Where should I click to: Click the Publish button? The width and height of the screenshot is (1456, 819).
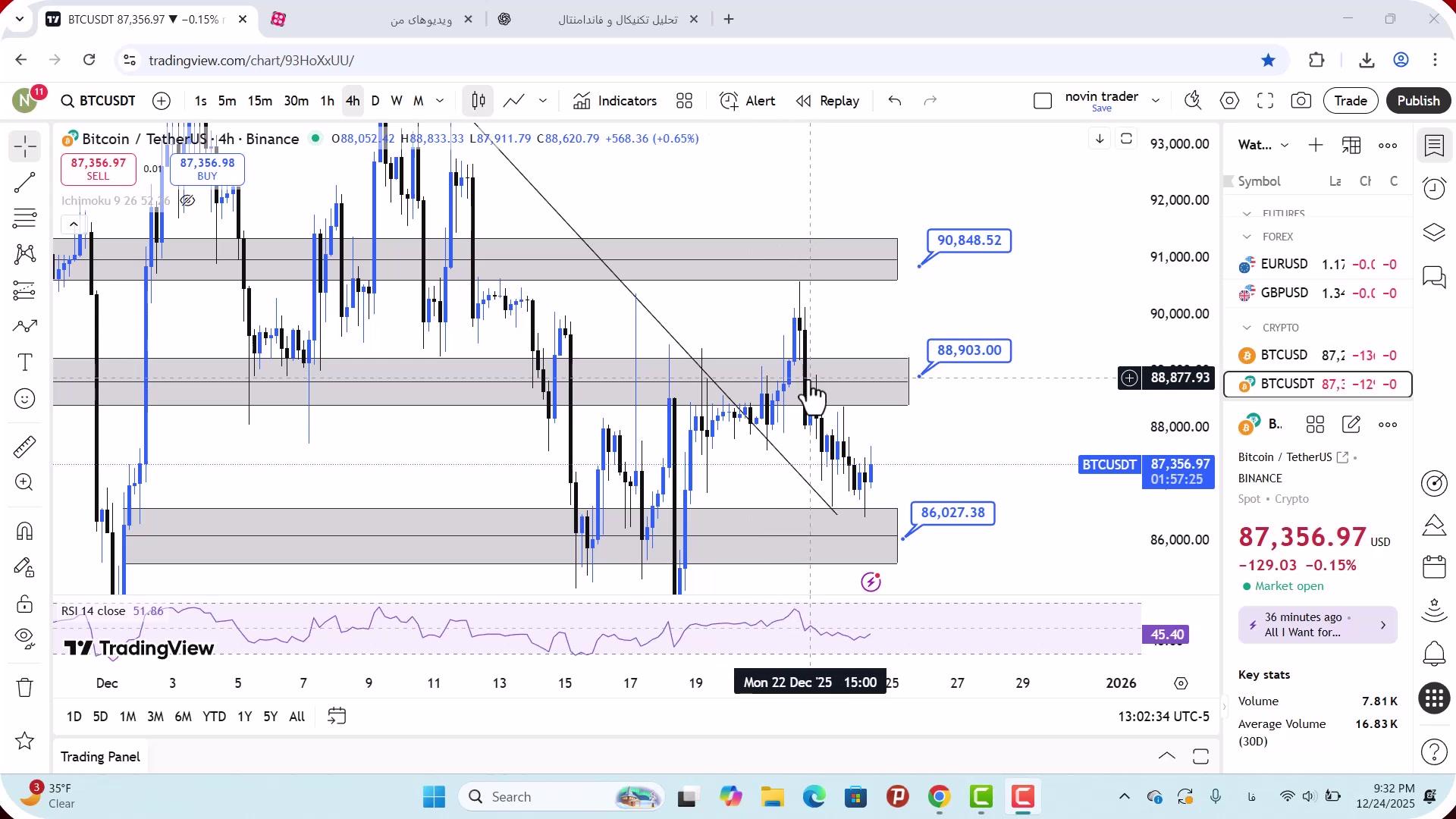1418,101
